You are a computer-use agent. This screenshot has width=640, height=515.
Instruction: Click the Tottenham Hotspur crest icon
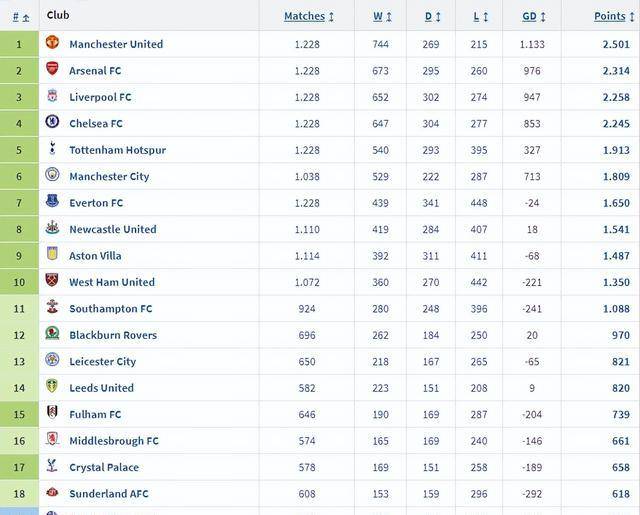(52, 148)
